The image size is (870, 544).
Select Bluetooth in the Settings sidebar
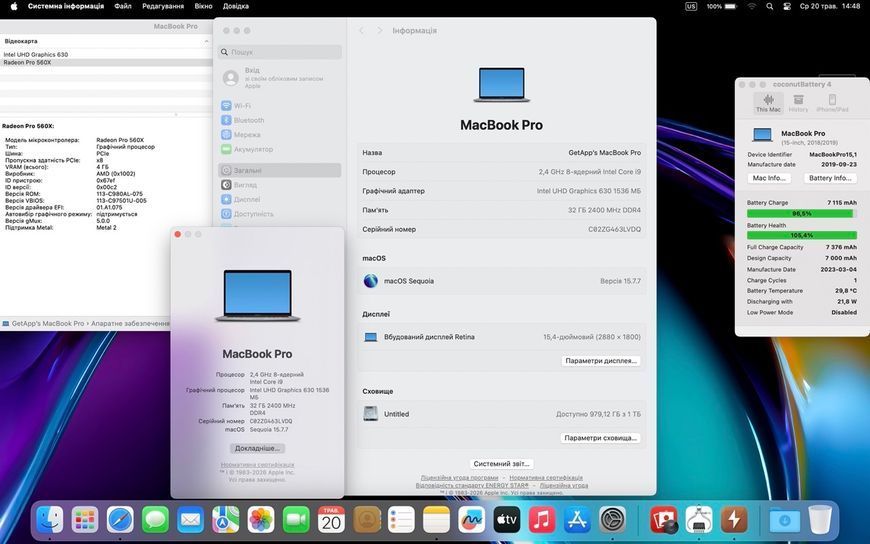coord(280,120)
